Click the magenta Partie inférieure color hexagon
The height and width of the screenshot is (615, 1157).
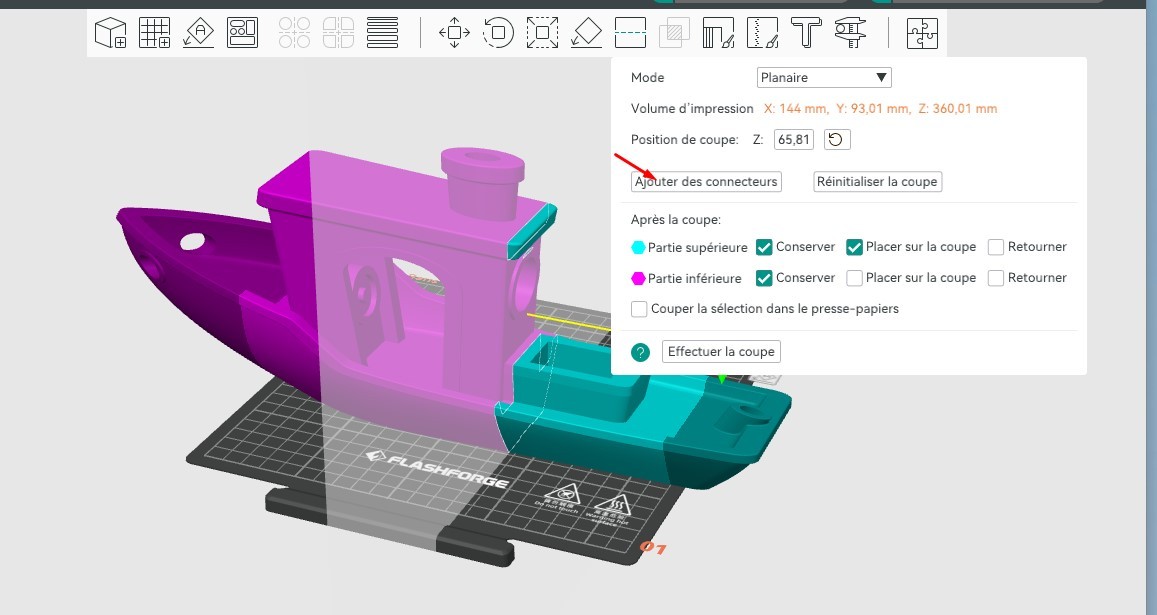638,278
